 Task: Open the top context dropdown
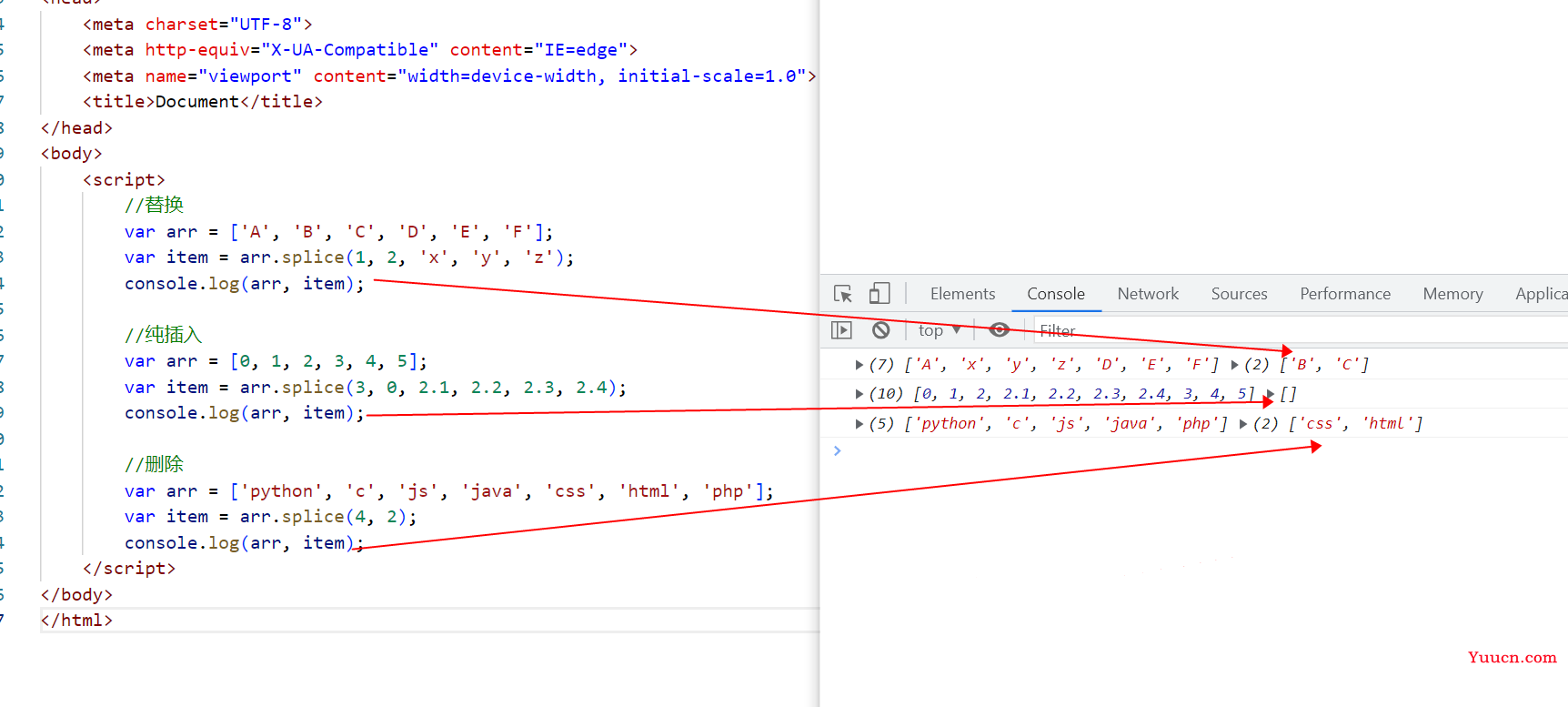940,330
